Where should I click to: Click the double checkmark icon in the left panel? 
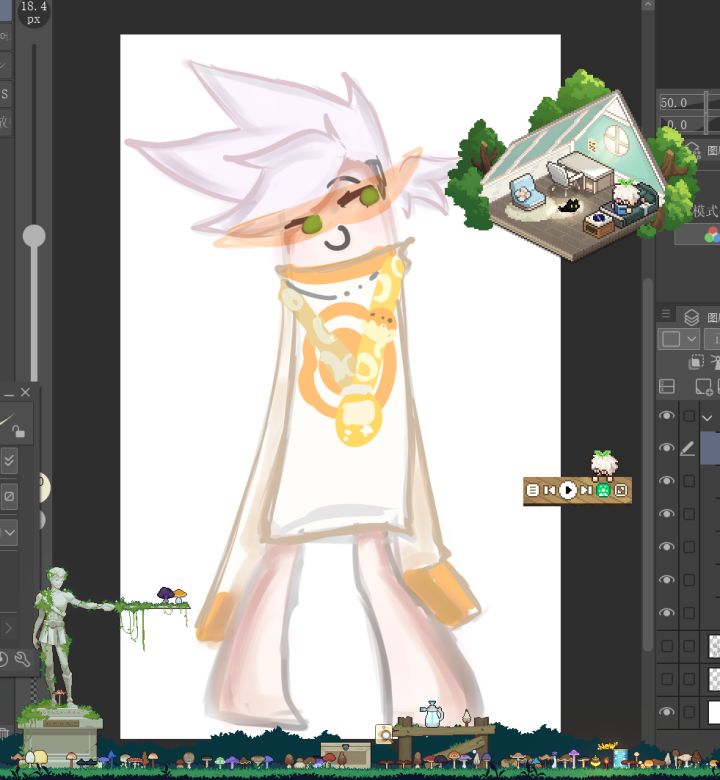point(9,461)
